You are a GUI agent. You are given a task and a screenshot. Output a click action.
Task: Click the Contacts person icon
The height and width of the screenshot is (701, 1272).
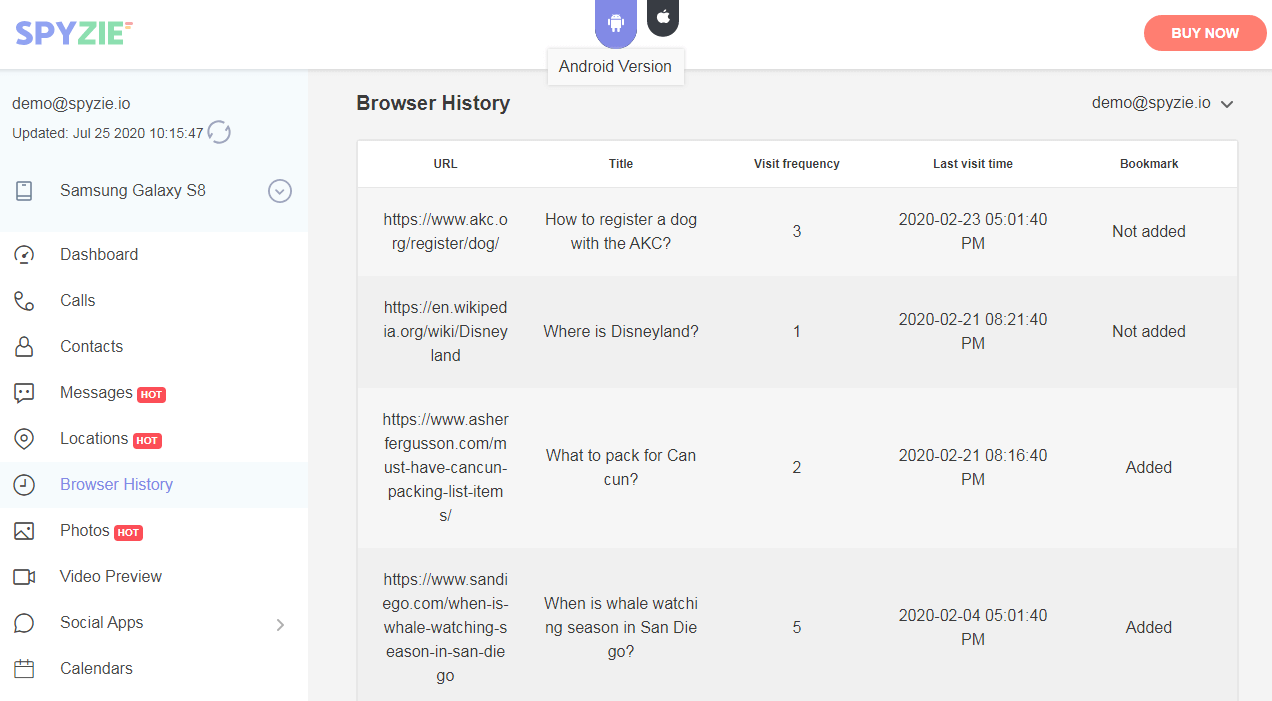[x=24, y=346]
